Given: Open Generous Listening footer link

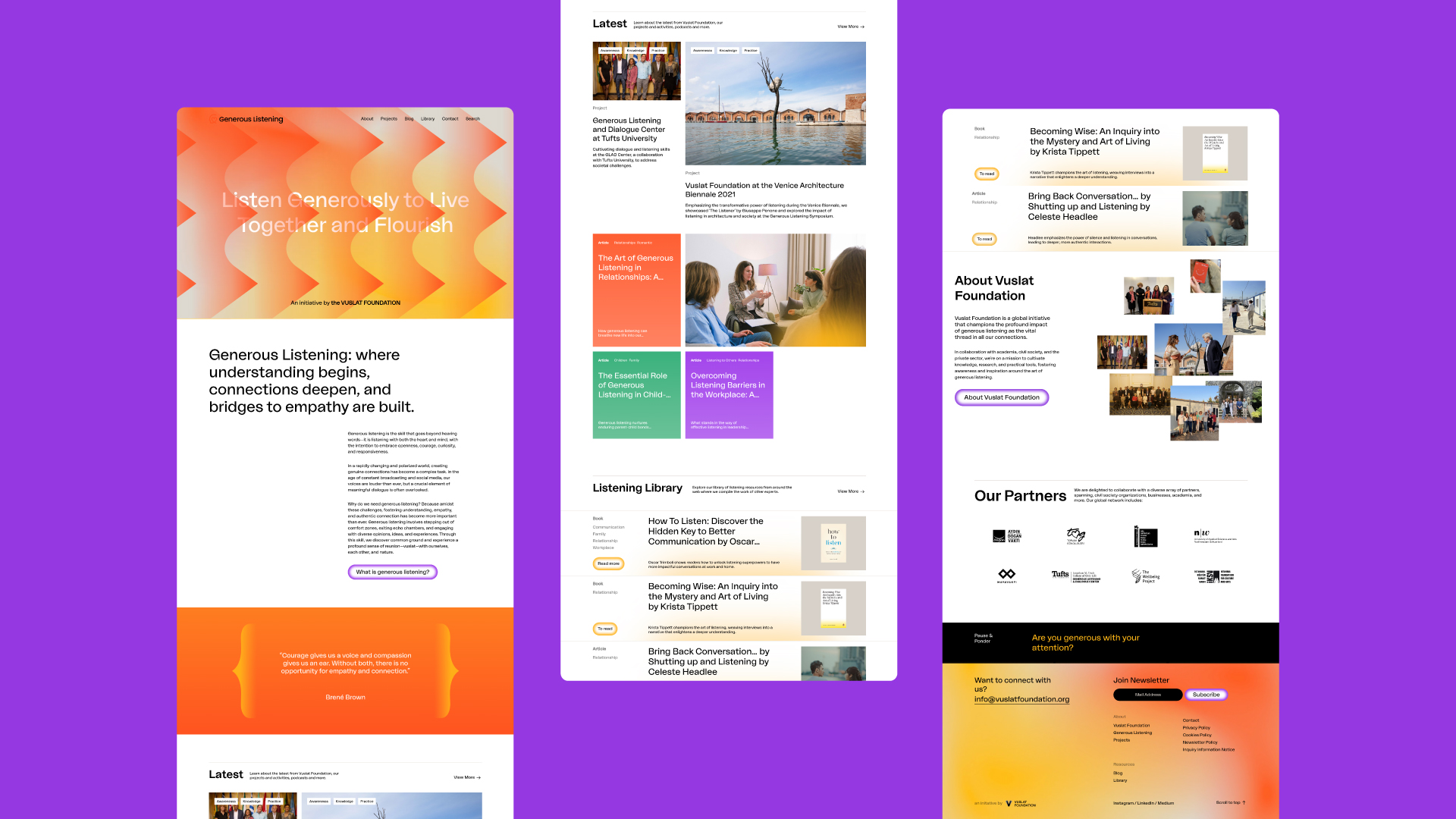Looking at the screenshot, I should coord(1132,733).
